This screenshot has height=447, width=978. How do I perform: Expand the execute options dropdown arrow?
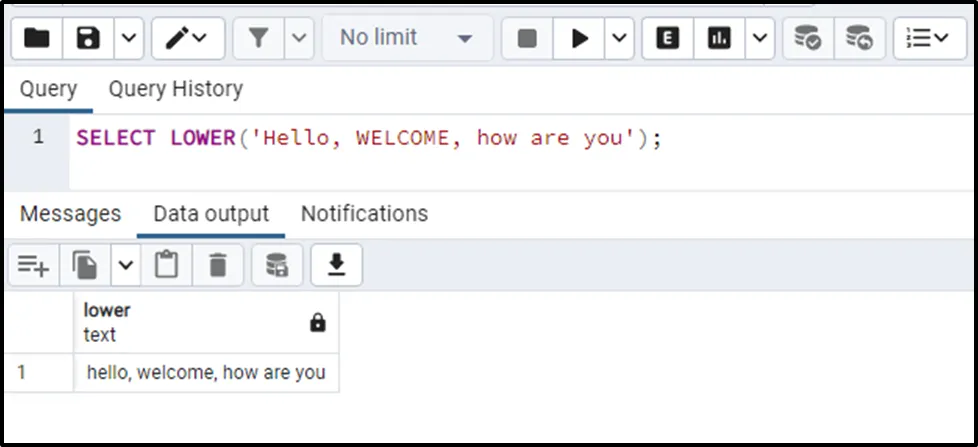619,39
